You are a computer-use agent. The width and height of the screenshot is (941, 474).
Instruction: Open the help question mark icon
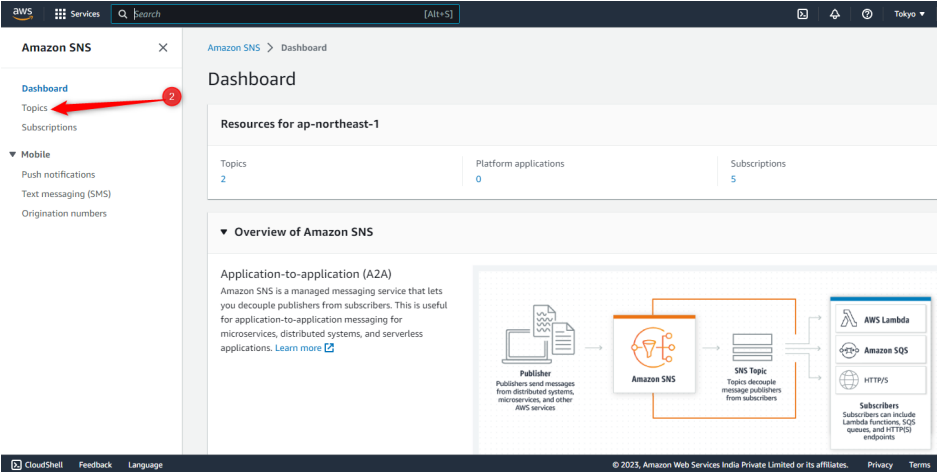pyautogui.click(x=867, y=14)
